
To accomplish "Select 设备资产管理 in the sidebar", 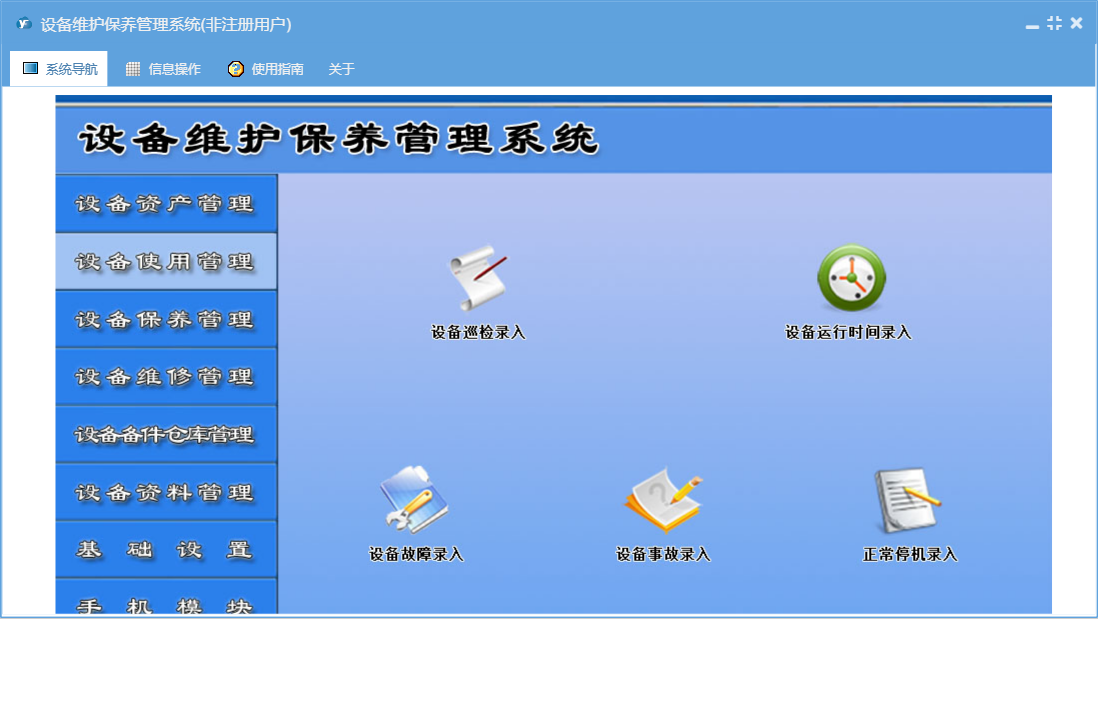I will point(166,203).
